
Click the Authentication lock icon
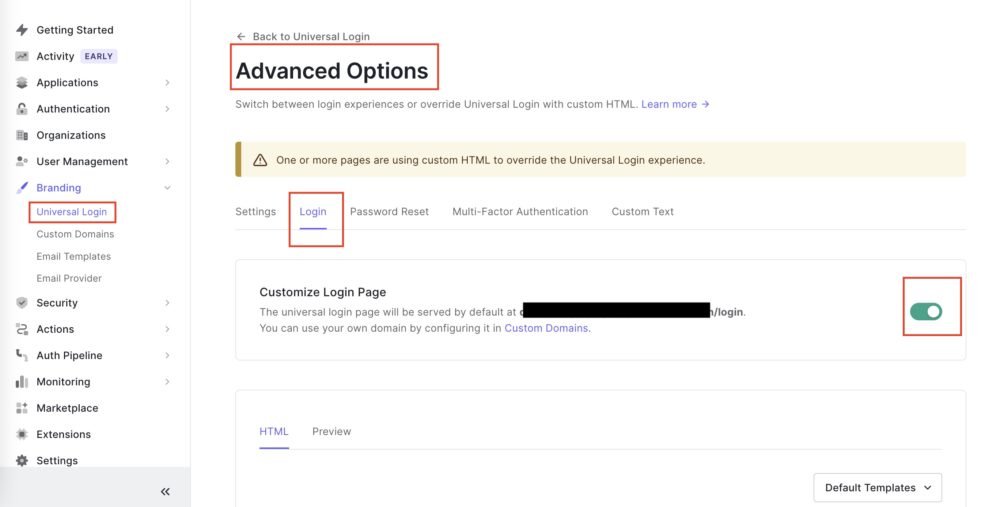[22, 108]
